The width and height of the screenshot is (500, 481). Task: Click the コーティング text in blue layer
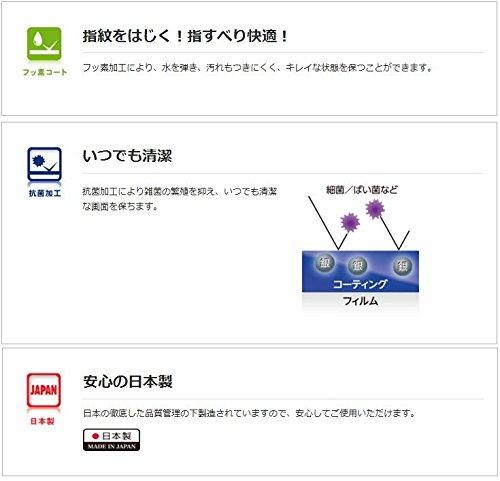[x=360, y=284]
